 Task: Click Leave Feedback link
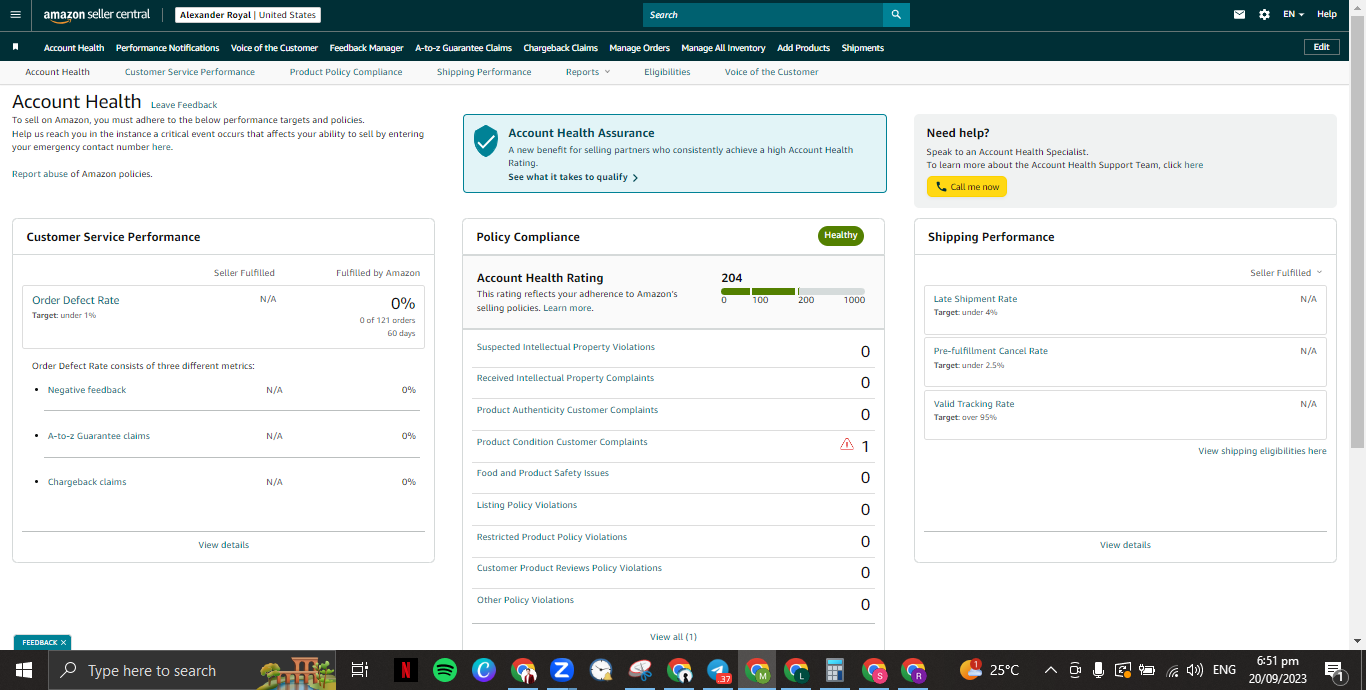pos(184,105)
